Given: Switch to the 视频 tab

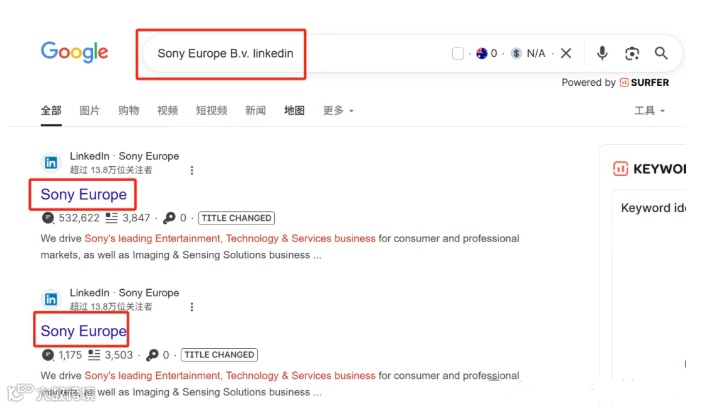Looking at the screenshot, I should click(168, 111).
